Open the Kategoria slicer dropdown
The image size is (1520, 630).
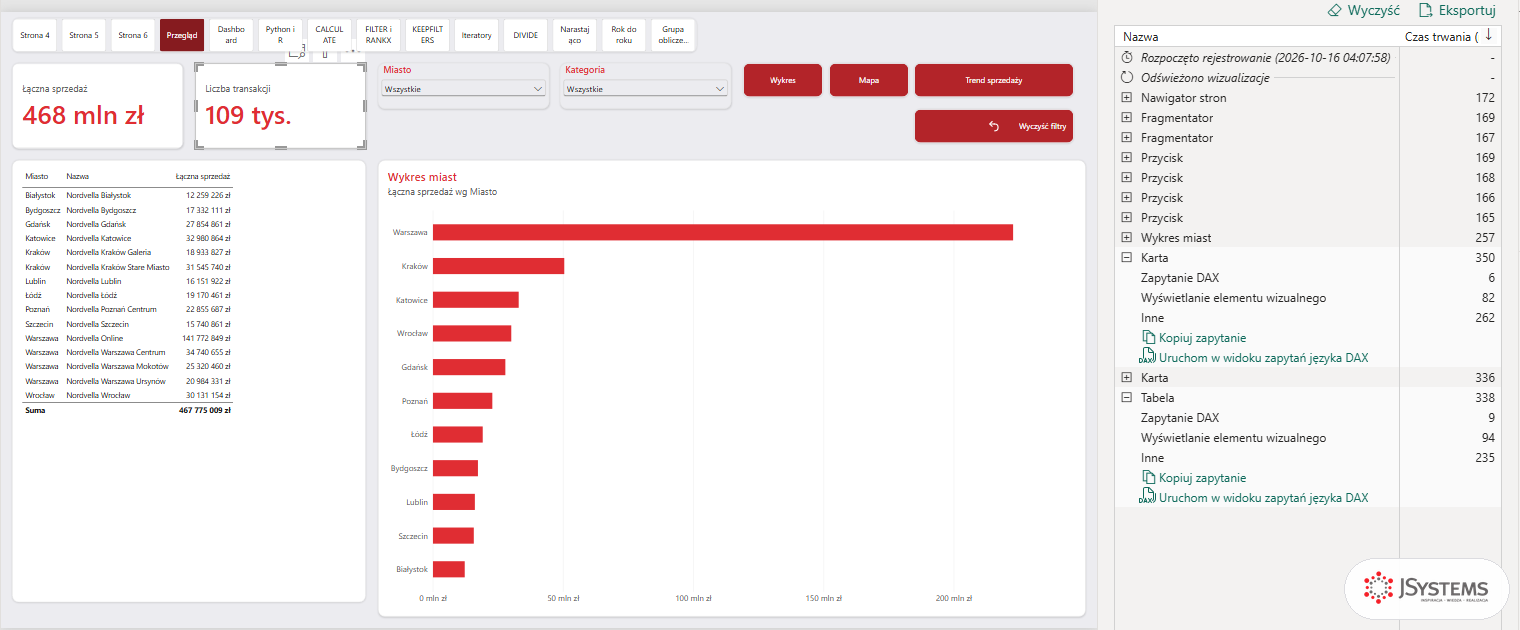point(645,89)
